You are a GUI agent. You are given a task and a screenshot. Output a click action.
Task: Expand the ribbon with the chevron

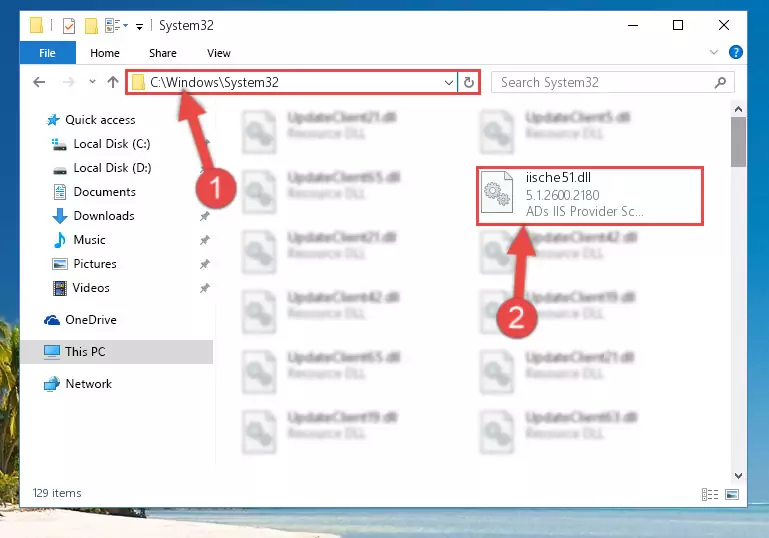(714, 52)
